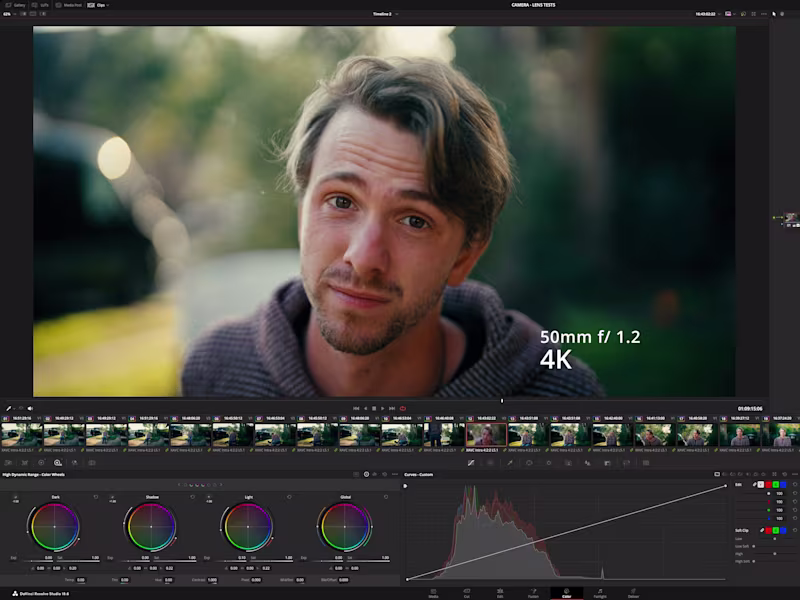The width and height of the screenshot is (800, 600).
Task: Open the Clips dropdown in the toolbar
Action: coord(99,5)
